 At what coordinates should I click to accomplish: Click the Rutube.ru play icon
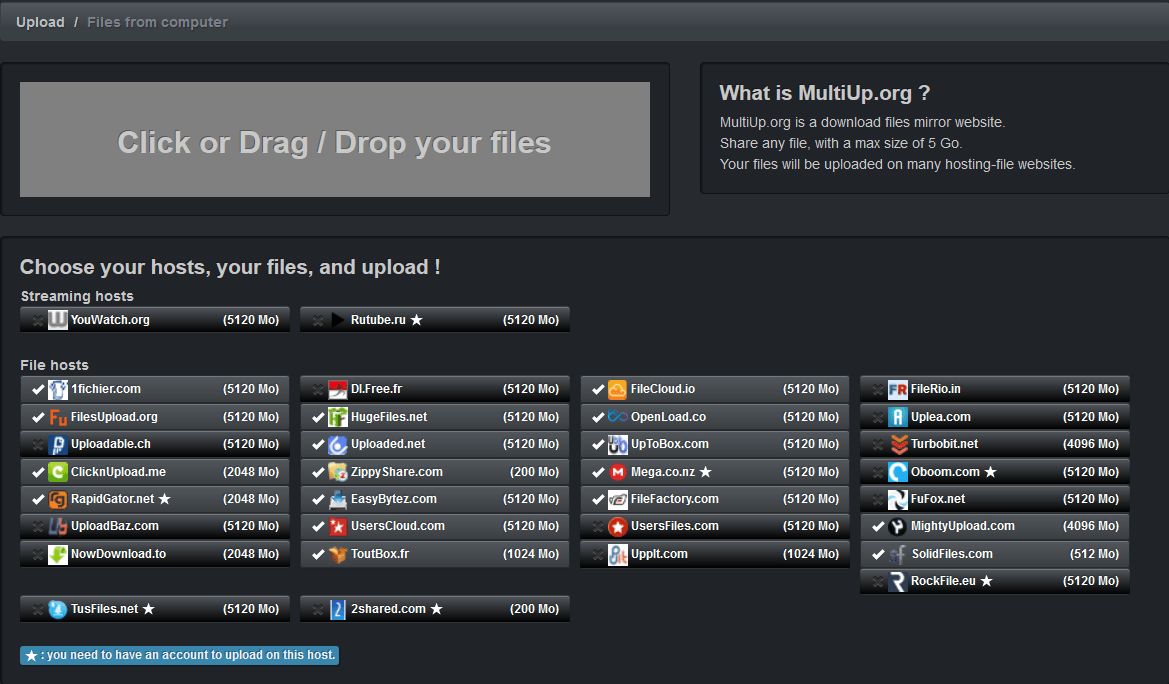[337, 320]
